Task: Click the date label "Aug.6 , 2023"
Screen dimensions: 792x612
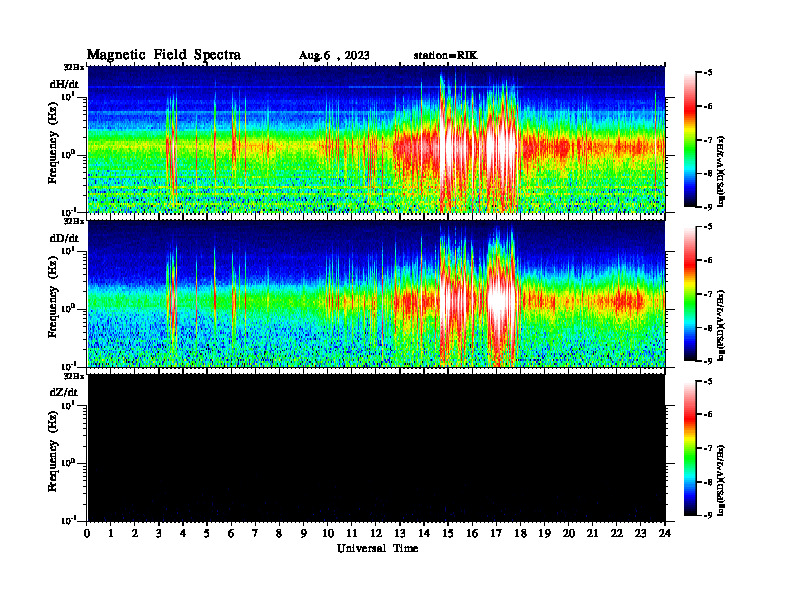Action: 334,56
